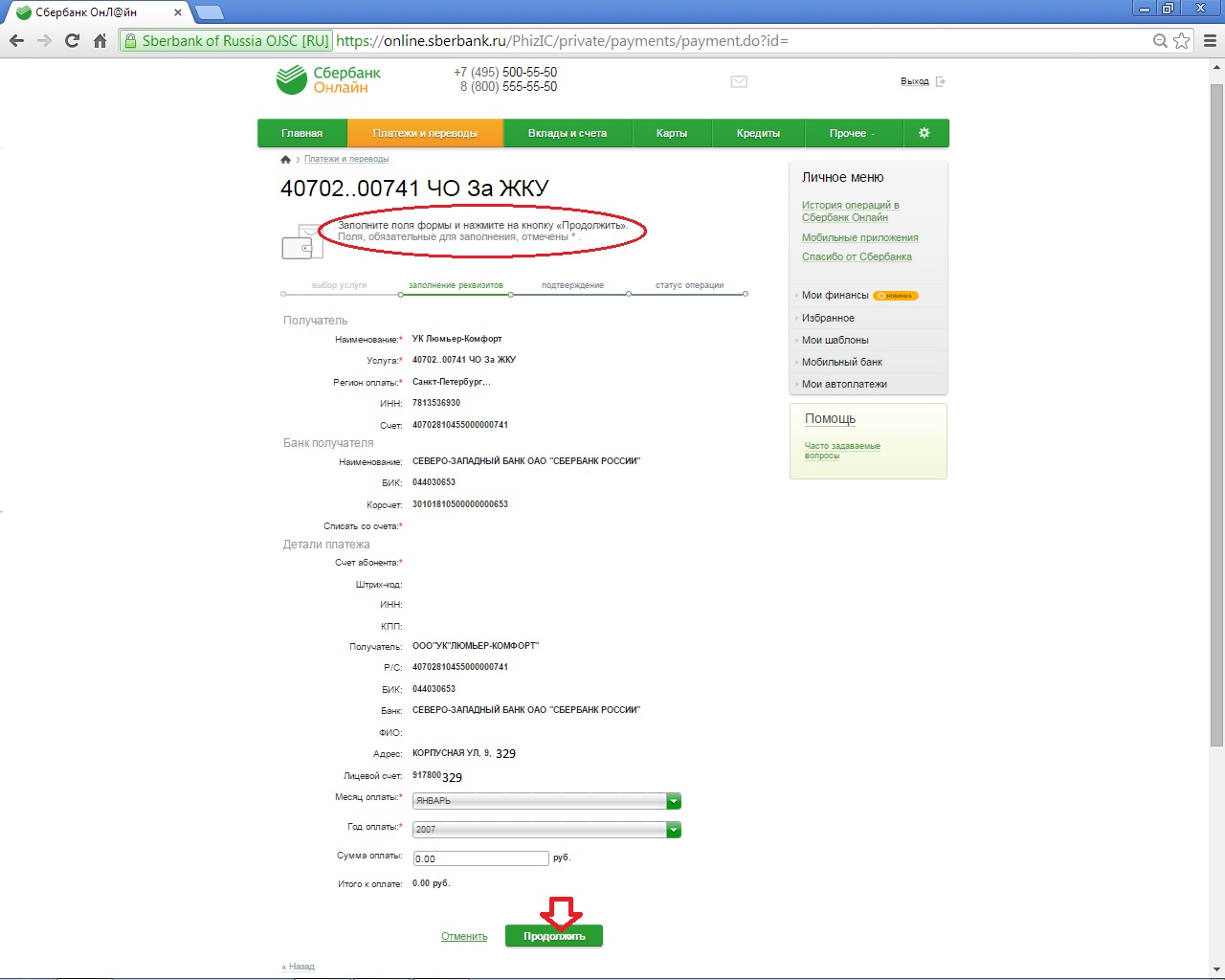Click the выбор услуги step label
The width and height of the screenshot is (1225, 980).
tap(339, 285)
